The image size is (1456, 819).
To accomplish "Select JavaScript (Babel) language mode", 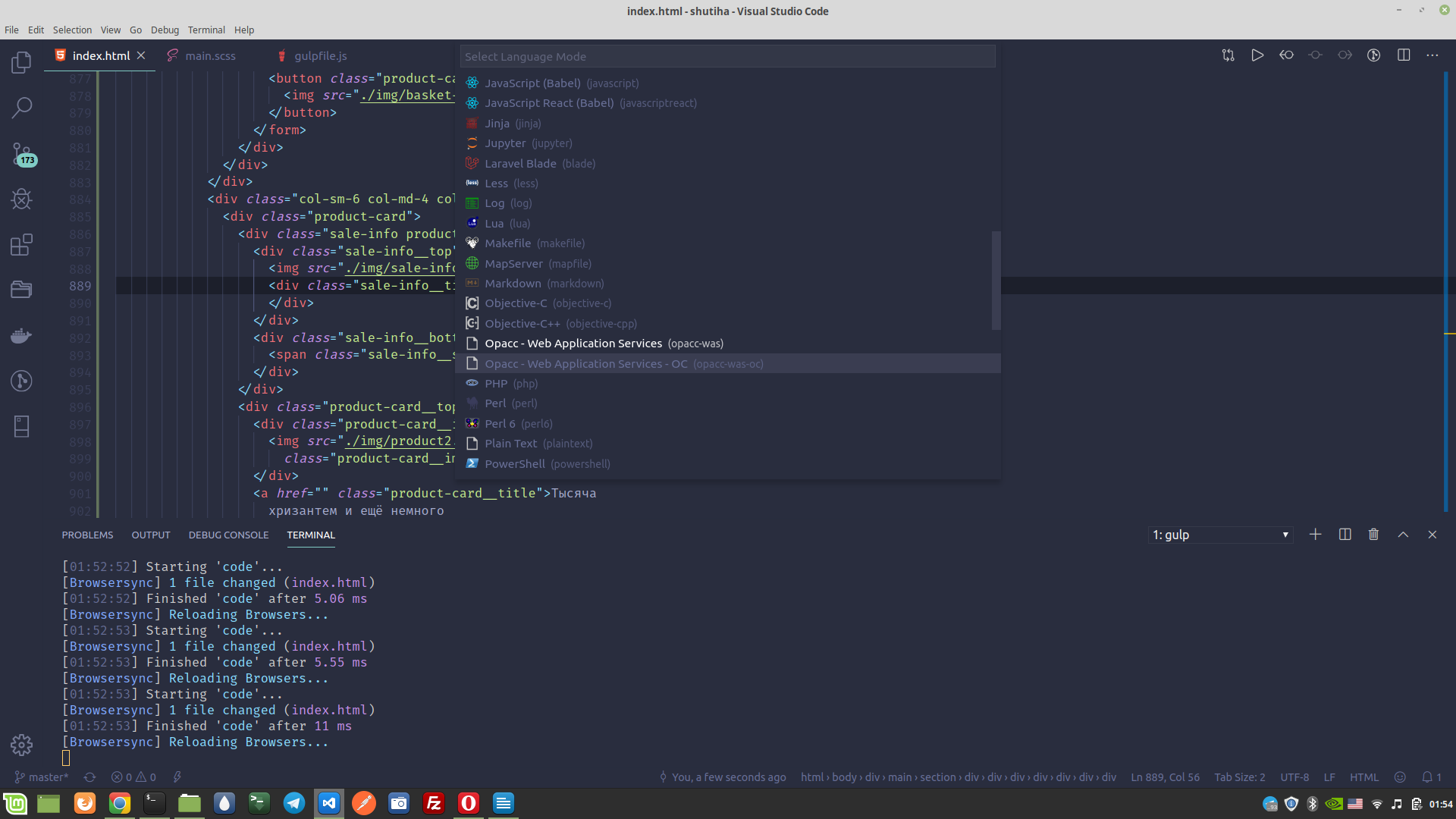I will (x=727, y=83).
